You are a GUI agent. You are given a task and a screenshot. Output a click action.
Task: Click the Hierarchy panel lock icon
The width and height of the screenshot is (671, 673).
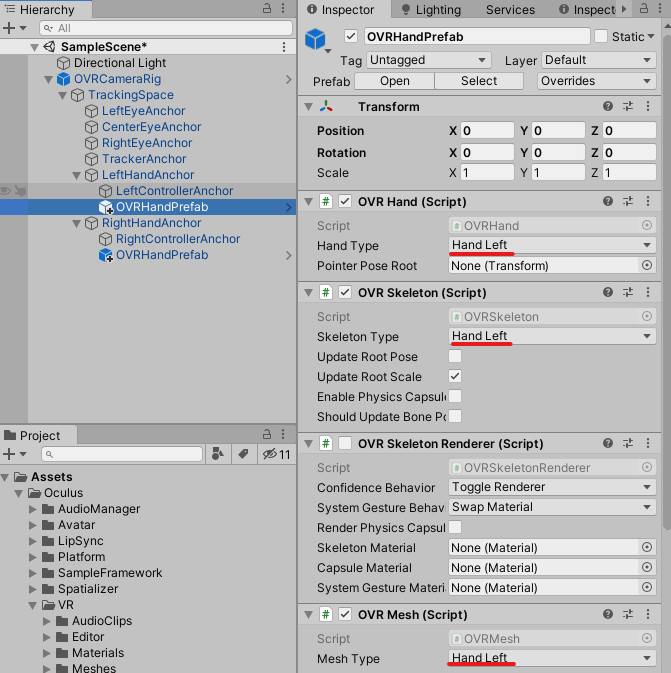[267, 8]
